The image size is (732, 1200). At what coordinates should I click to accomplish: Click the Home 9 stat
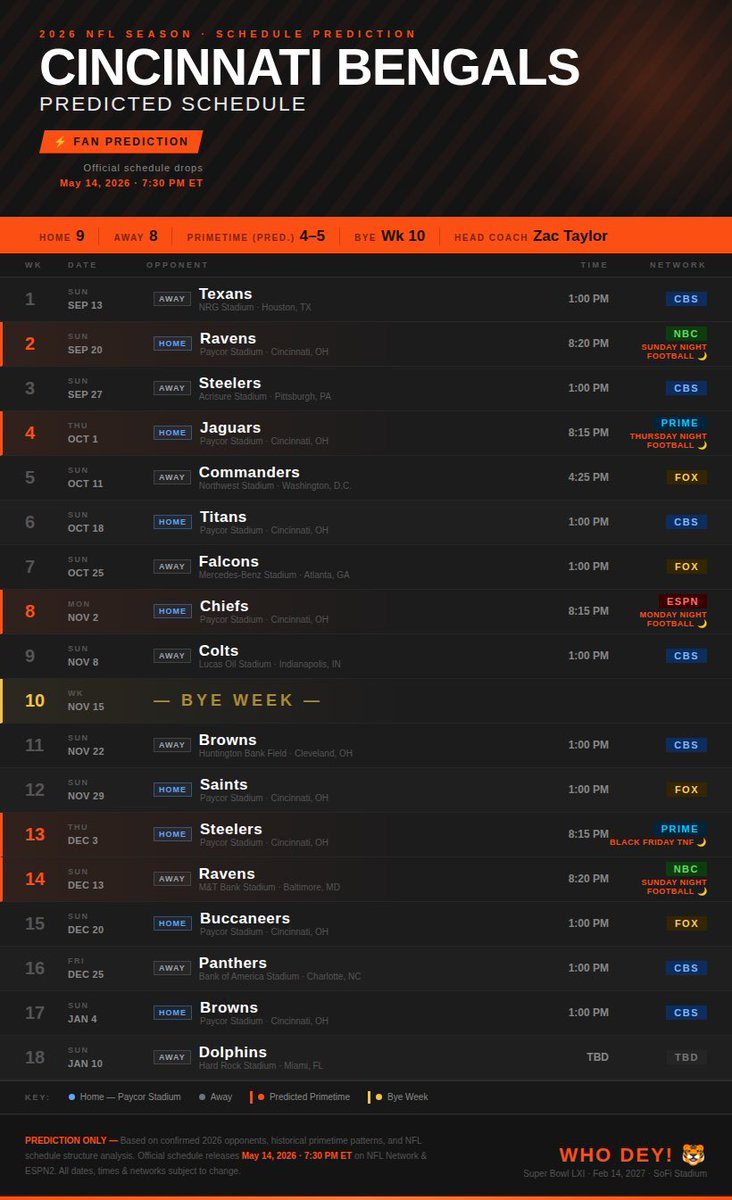62,236
